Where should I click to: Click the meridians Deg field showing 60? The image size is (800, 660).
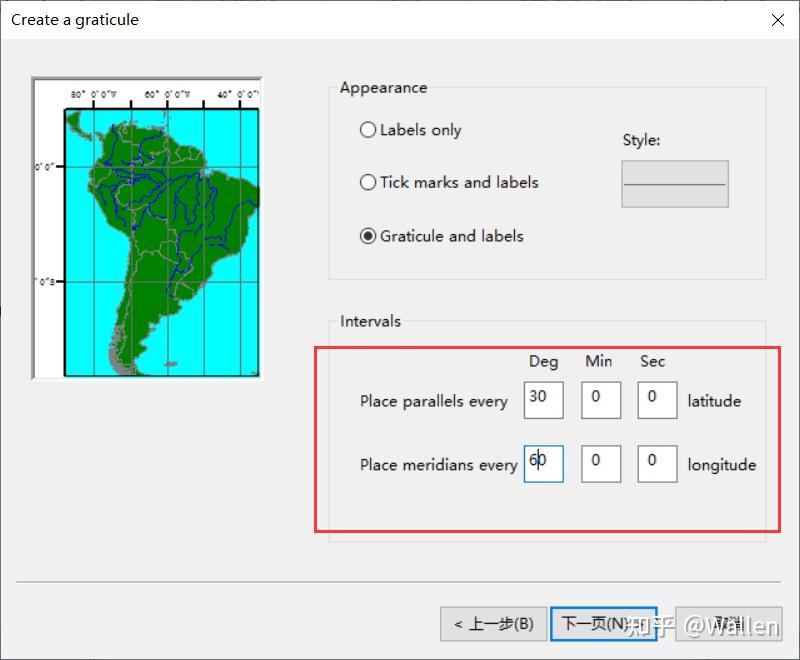[x=543, y=463]
